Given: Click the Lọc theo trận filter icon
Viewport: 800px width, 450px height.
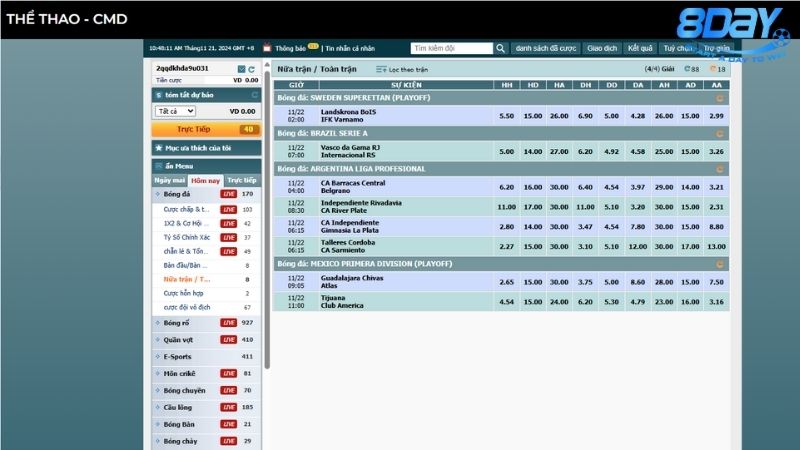Looking at the screenshot, I should click(381, 69).
